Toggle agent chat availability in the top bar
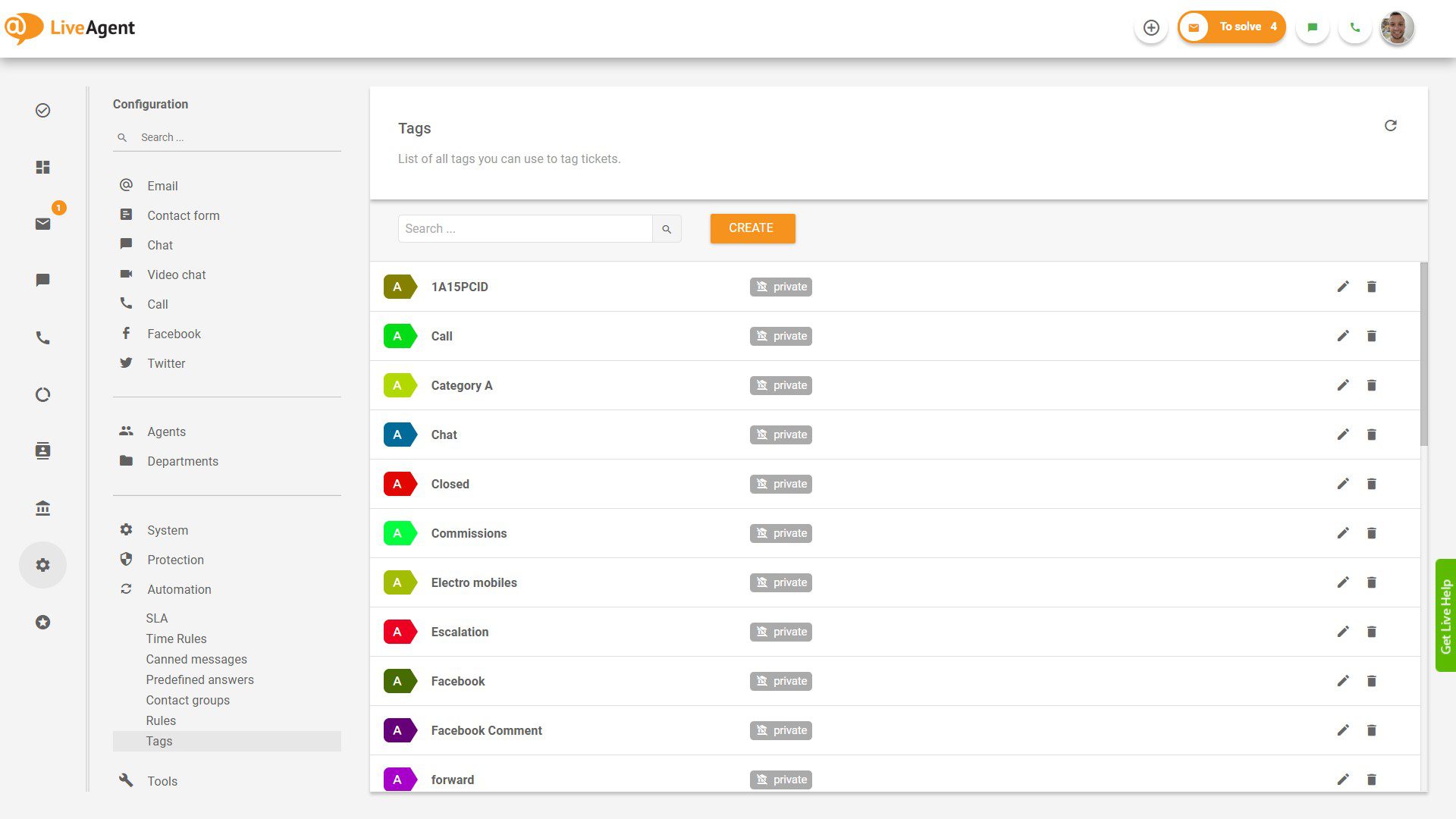 coord(1313,27)
